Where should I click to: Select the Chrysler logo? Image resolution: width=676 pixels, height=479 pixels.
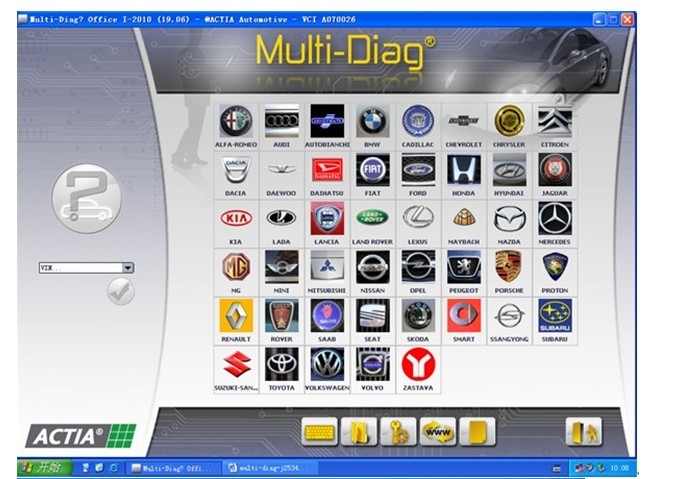coord(509,121)
